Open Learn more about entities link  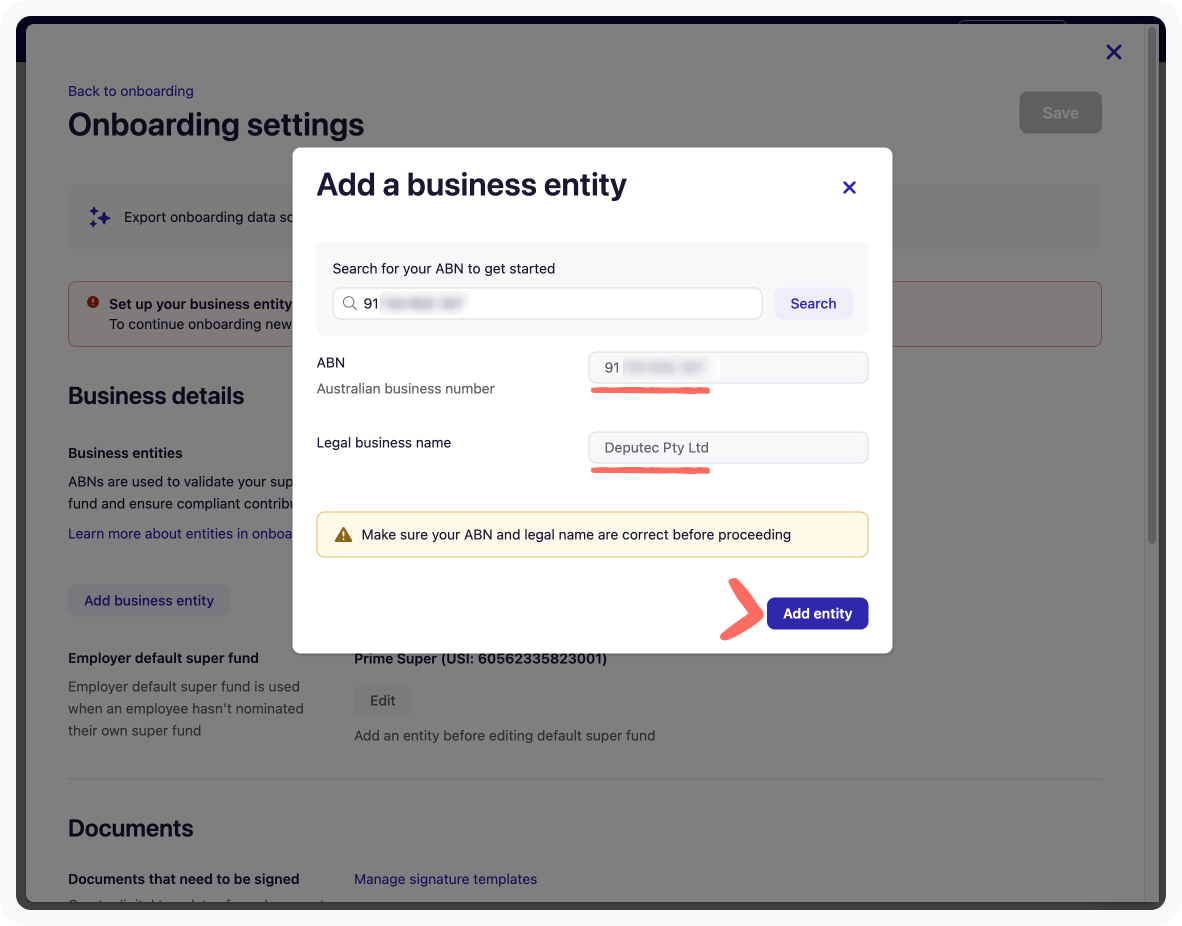(x=180, y=534)
